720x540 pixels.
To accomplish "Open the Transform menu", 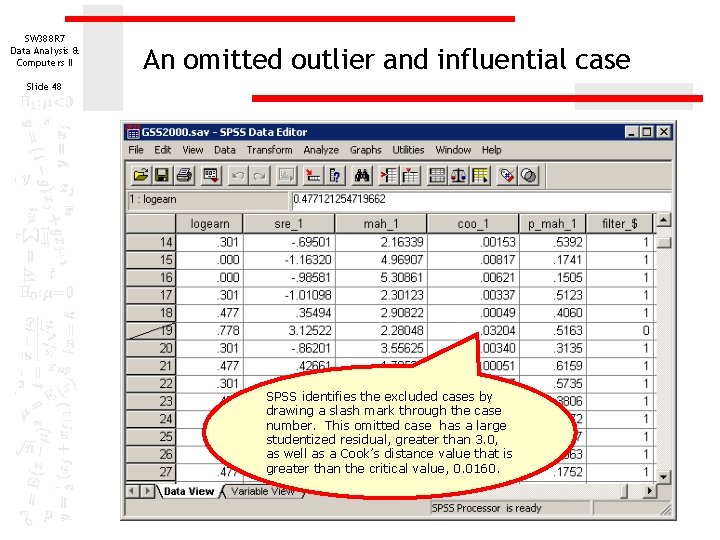I will tap(270, 150).
